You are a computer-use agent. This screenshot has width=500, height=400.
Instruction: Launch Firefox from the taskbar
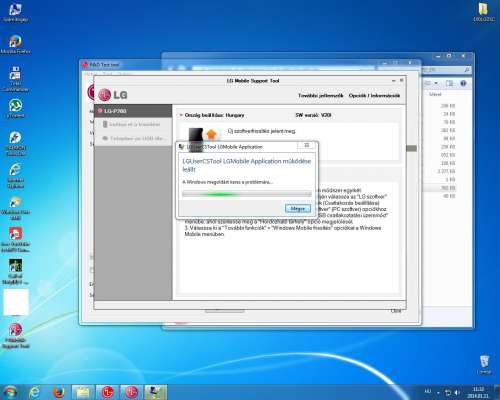59,392
